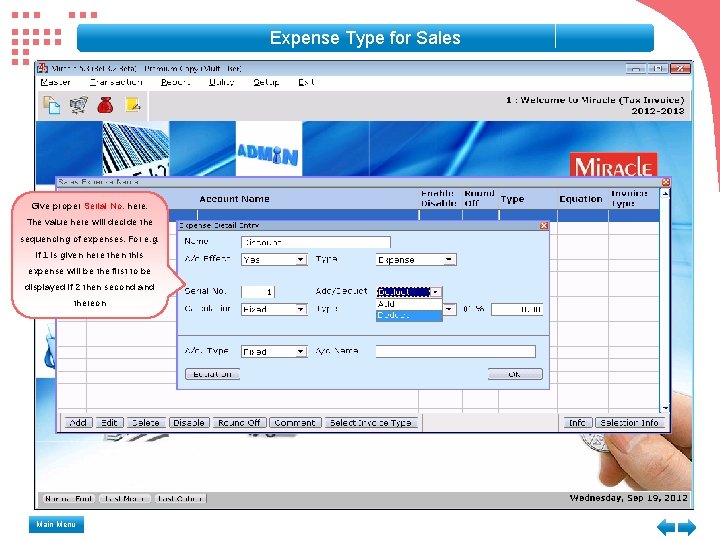Click the Equation button in dialog
Image resolution: width=720 pixels, height=540 pixels.
[x=212, y=374]
